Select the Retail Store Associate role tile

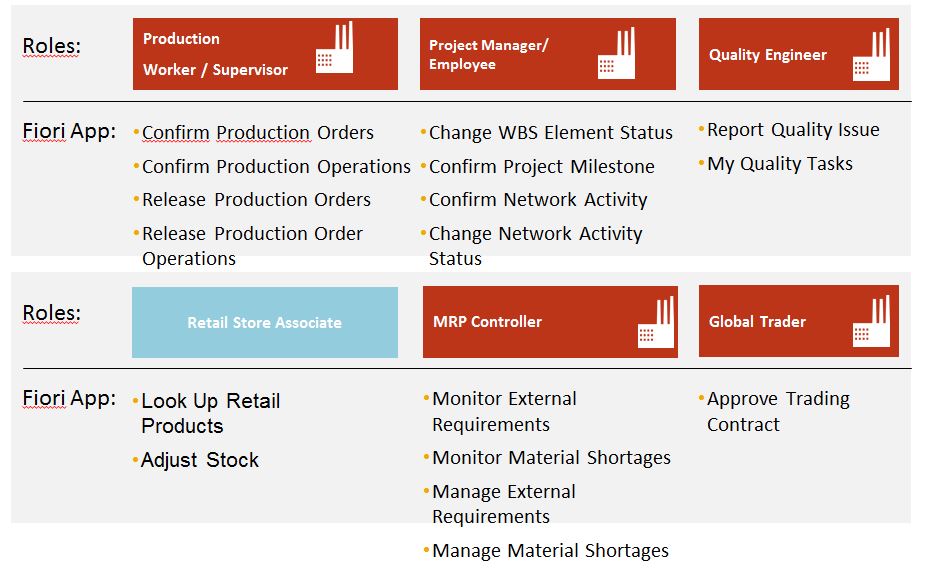point(264,322)
